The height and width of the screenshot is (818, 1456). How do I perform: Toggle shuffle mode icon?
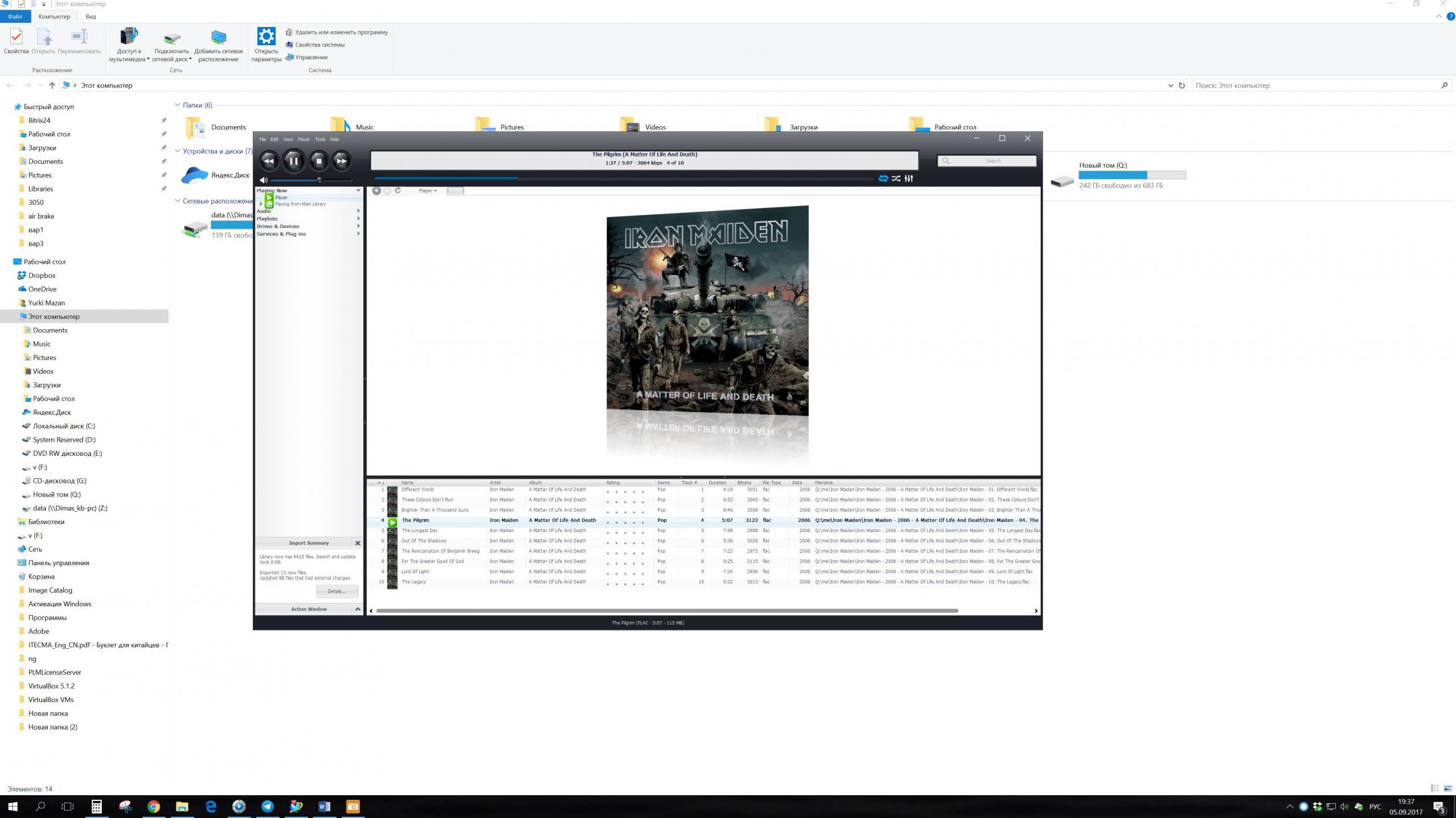(x=896, y=179)
